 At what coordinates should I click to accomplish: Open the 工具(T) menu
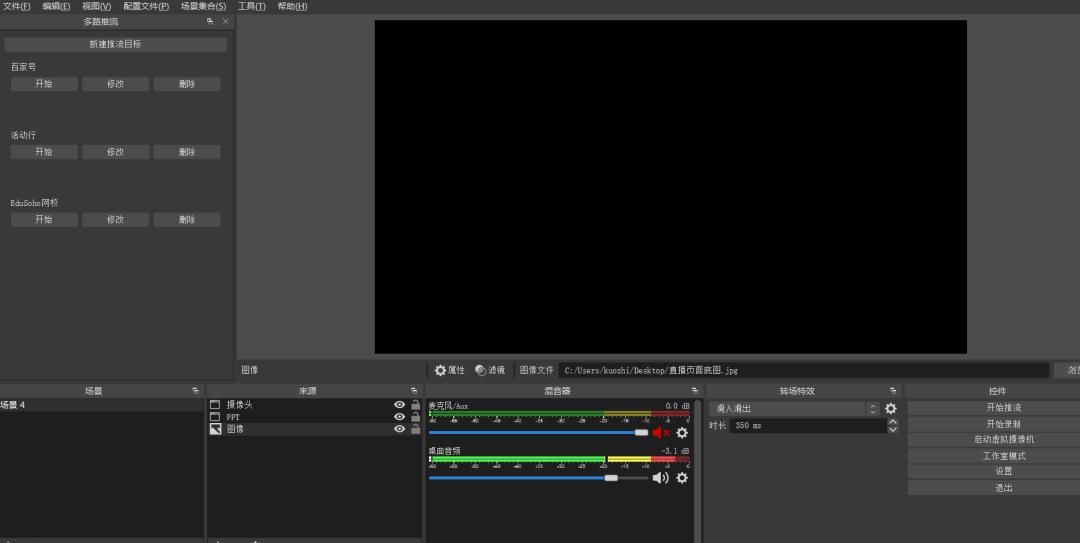click(251, 6)
